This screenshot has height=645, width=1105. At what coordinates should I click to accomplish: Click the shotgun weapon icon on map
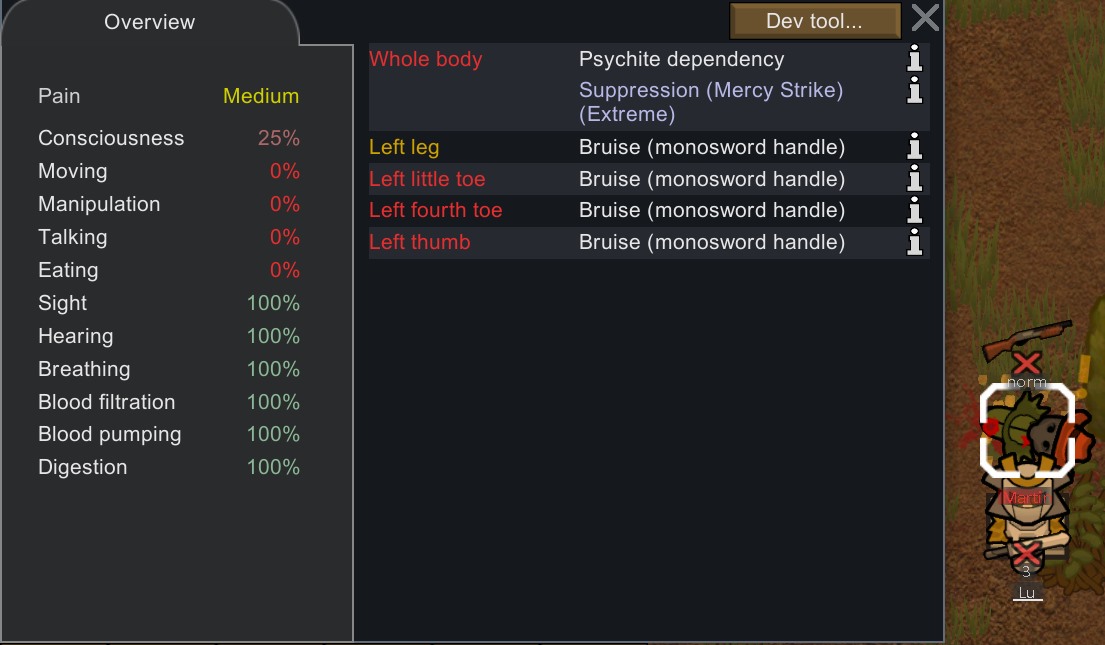point(1027,338)
